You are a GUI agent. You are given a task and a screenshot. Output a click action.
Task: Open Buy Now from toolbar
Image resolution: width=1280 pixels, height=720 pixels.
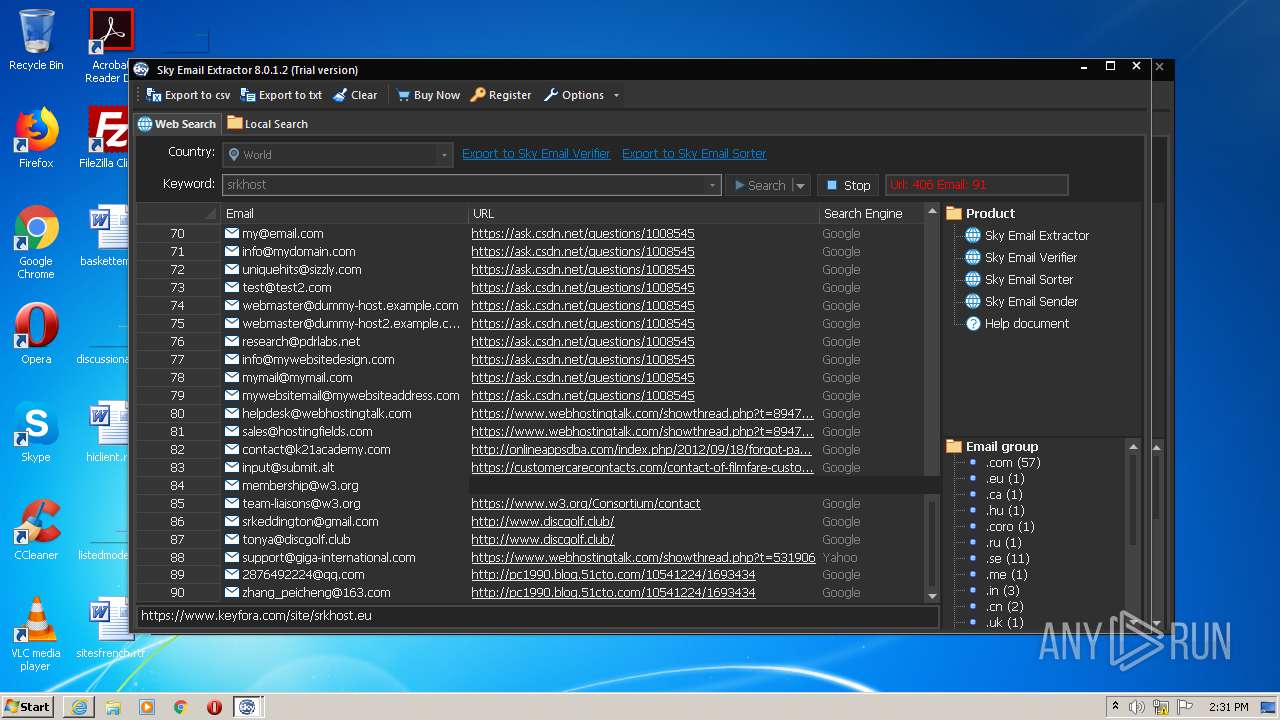point(428,95)
